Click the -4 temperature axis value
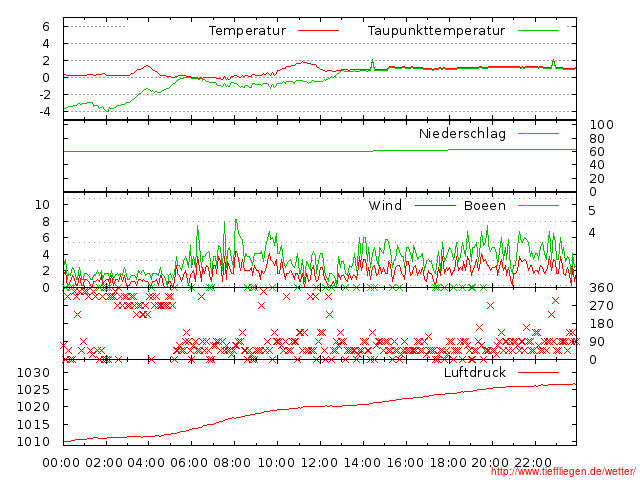 [x=44, y=111]
